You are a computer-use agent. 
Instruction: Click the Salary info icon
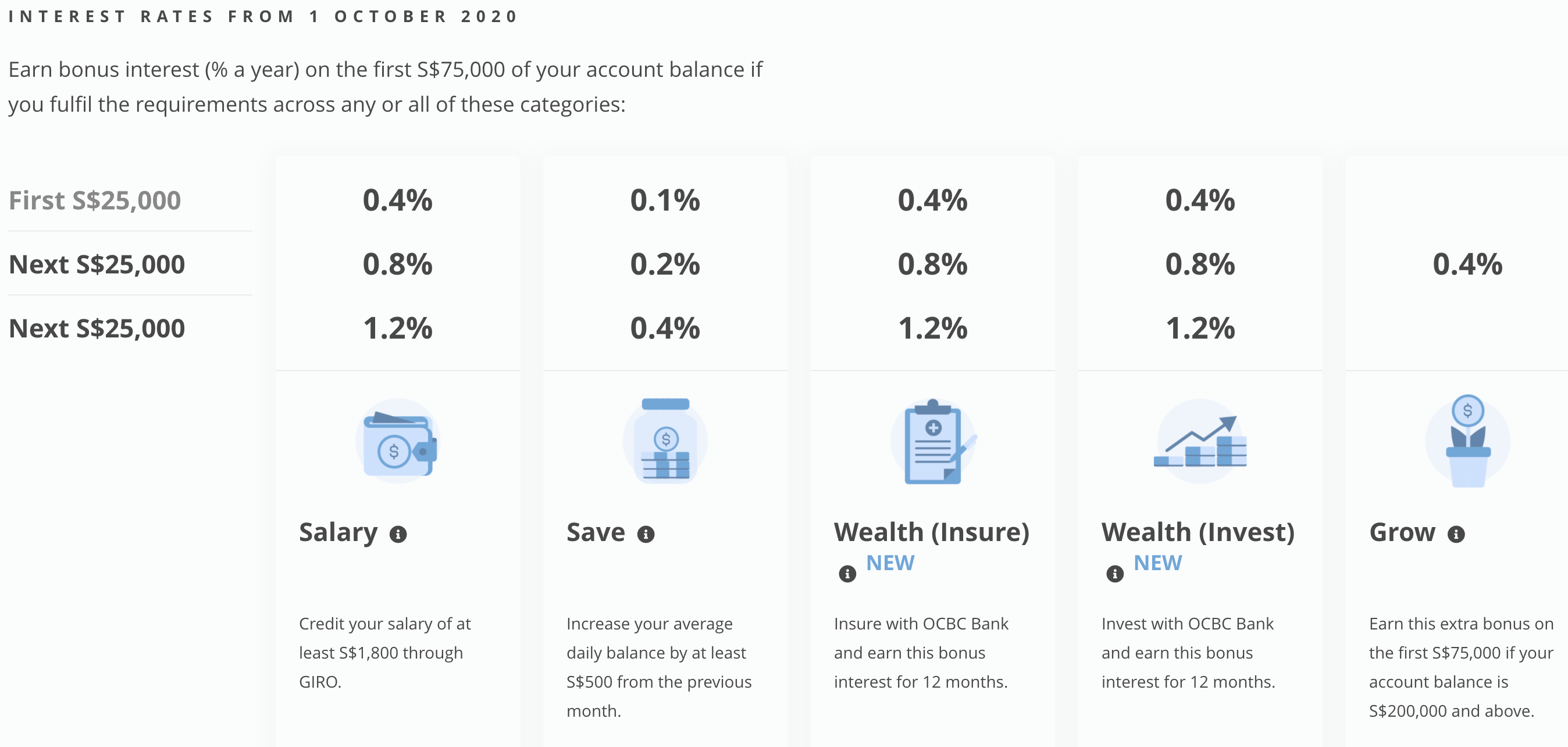pos(398,535)
